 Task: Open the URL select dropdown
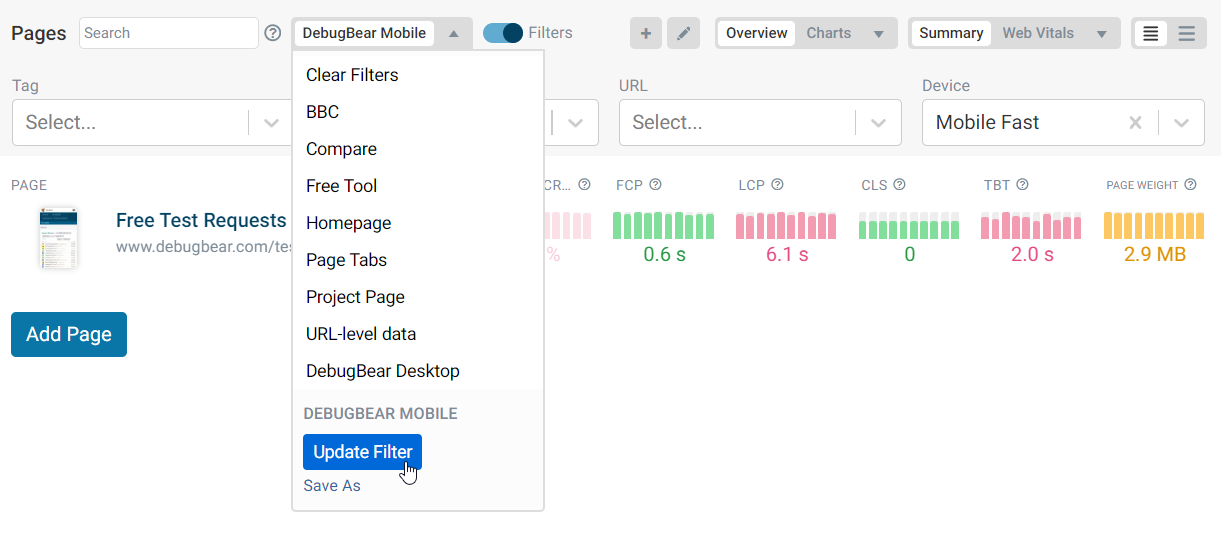click(x=760, y=123)
